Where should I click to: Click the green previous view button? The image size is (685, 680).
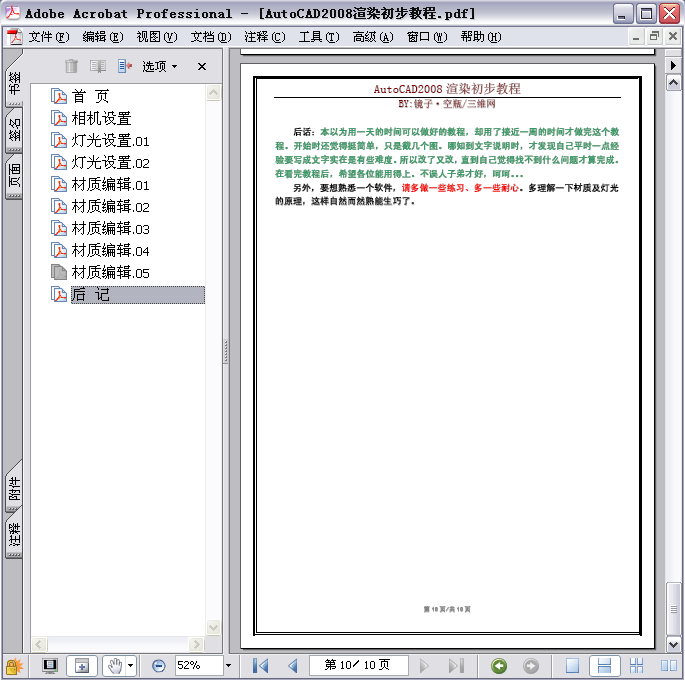pos(499,666)
